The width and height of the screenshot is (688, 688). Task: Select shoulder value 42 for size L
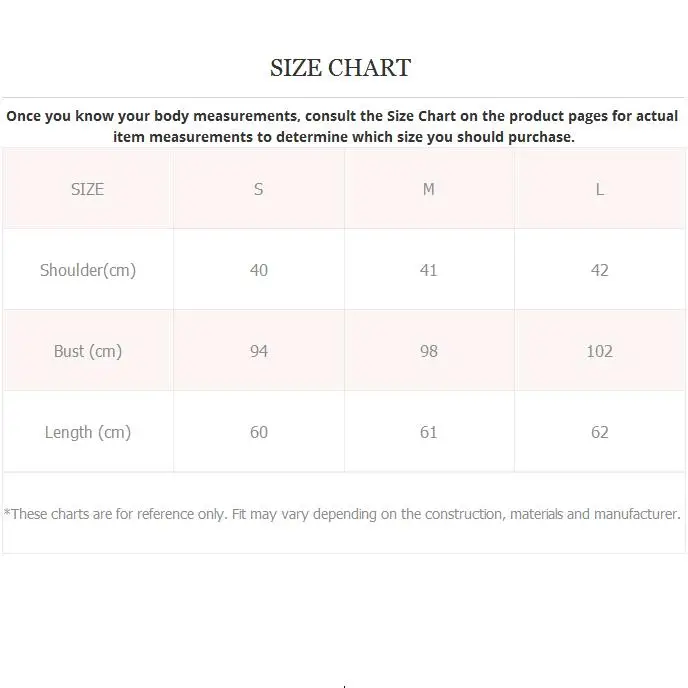pyautogui.click(x=600, y=270)
